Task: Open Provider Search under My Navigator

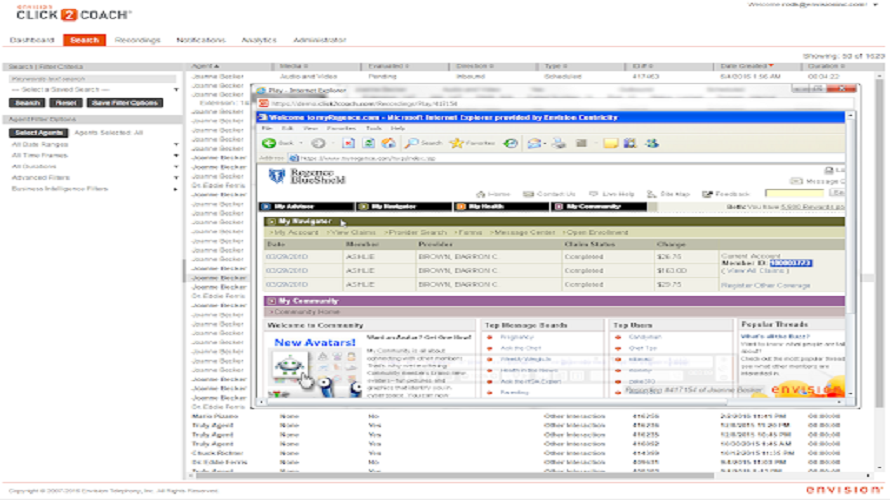Action: click(x=416, y=233)
